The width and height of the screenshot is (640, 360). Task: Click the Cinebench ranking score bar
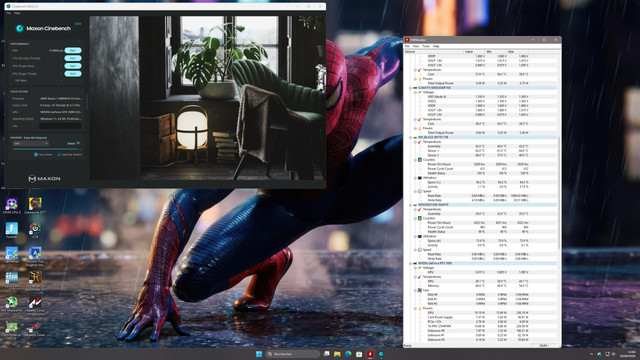click(46, 149)
